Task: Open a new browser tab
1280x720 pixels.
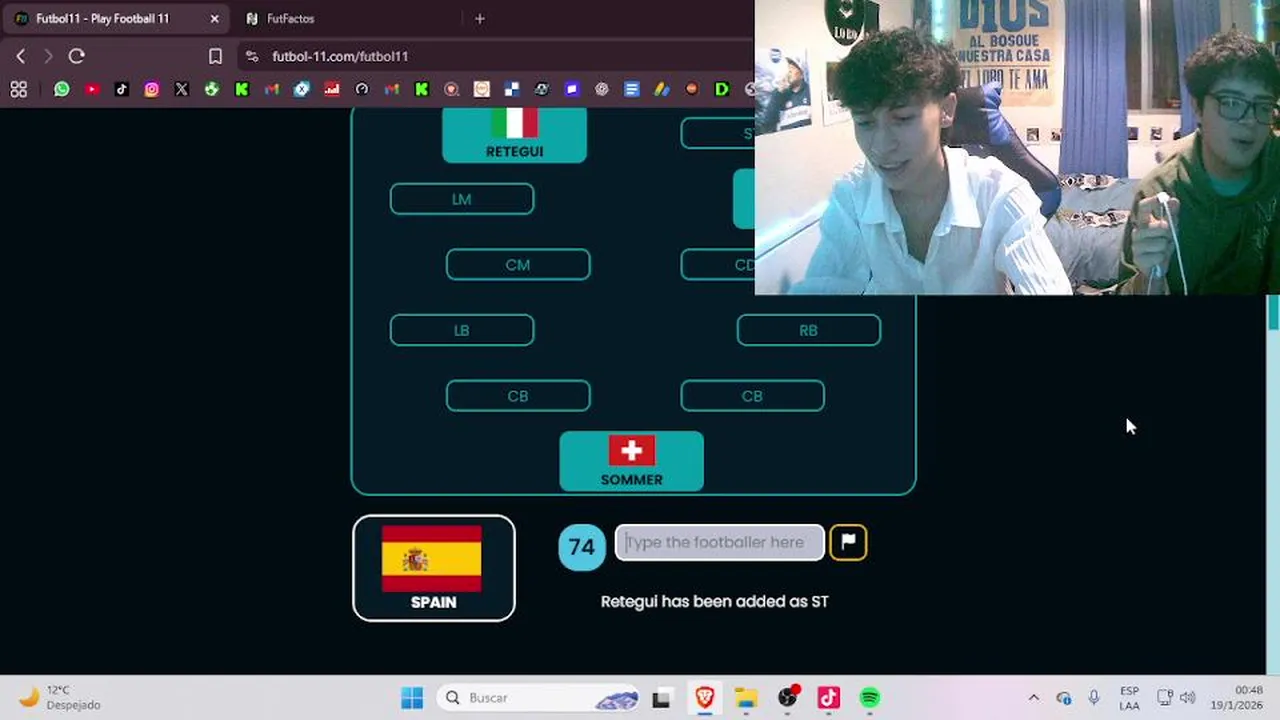Action: point(480,18)
